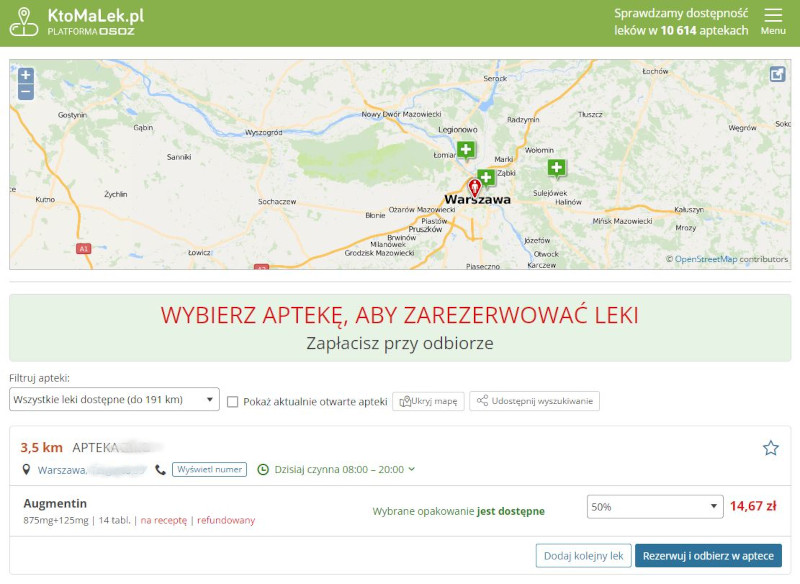
Task: Hide the map with 'Ukryj mapę'
Action: [428, 401]
